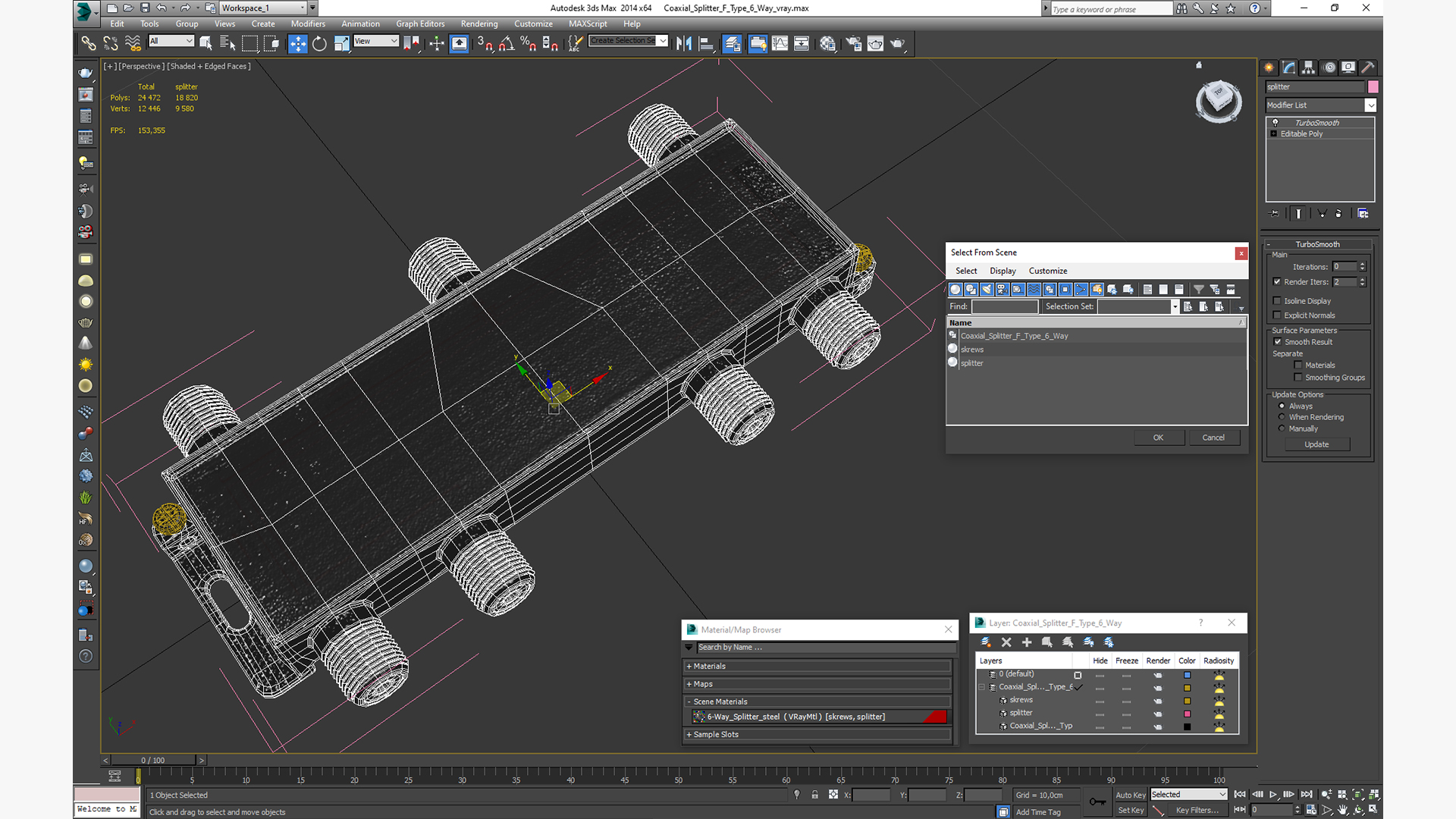Viewport: 1456px width, 819px height.
Task: Click the Pan View hand icon
Action: click(x=1343, y=810)
